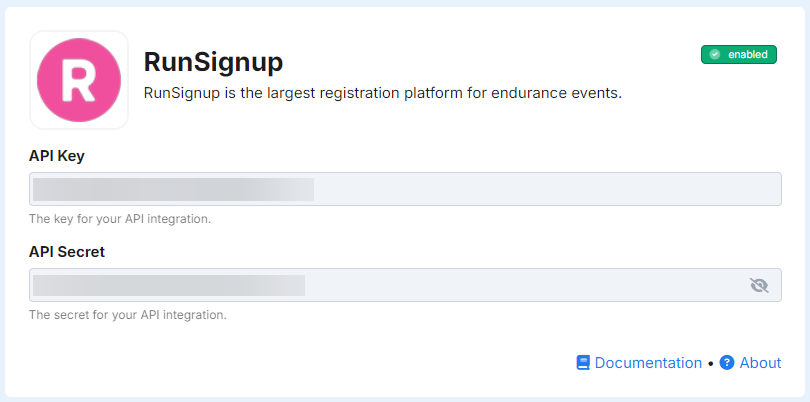Click the green enabled status badge

tap(739, 55)
